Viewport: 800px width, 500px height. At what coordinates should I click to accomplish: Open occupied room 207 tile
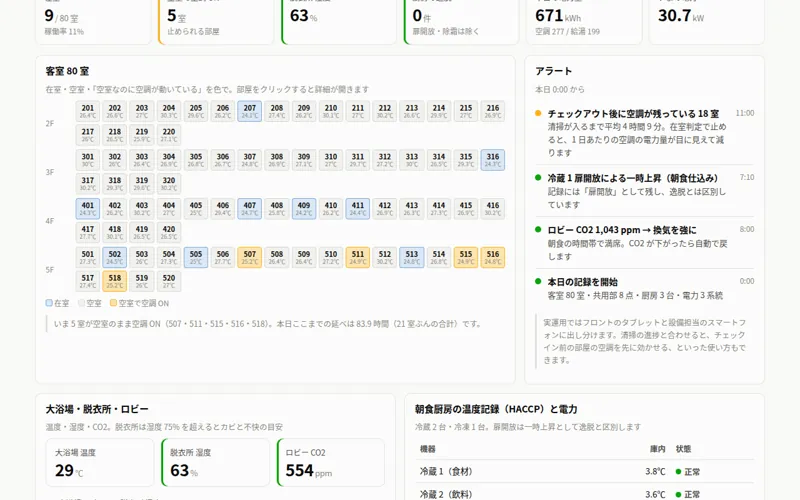coord(249,111)
